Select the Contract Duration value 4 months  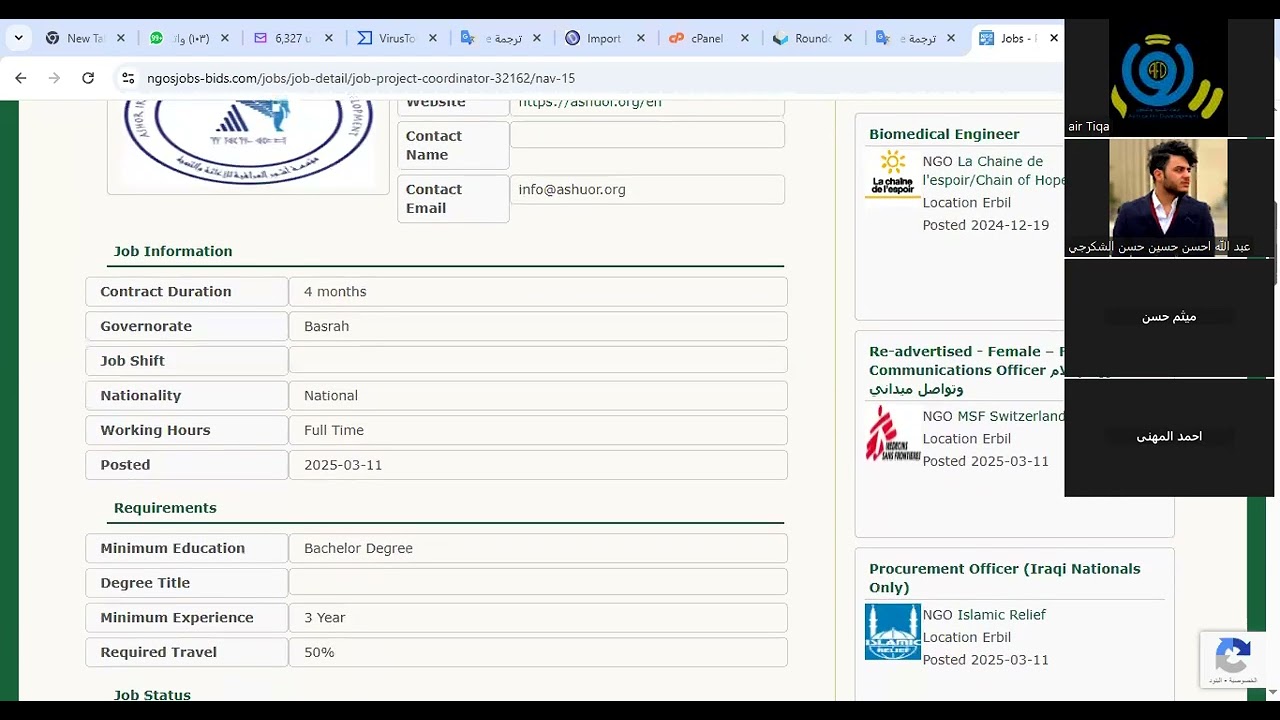335,292
